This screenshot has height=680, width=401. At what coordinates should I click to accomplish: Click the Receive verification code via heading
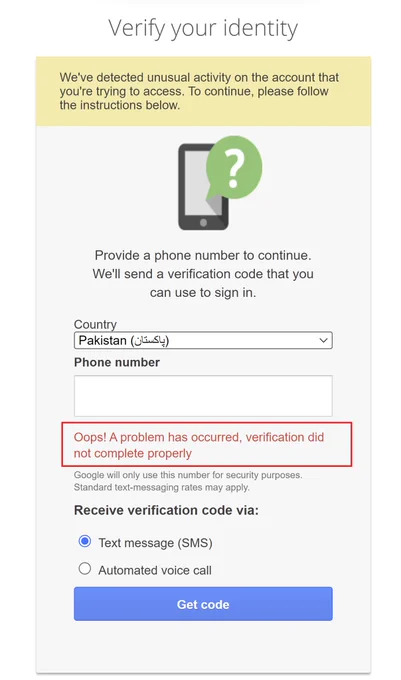(166, 510)
